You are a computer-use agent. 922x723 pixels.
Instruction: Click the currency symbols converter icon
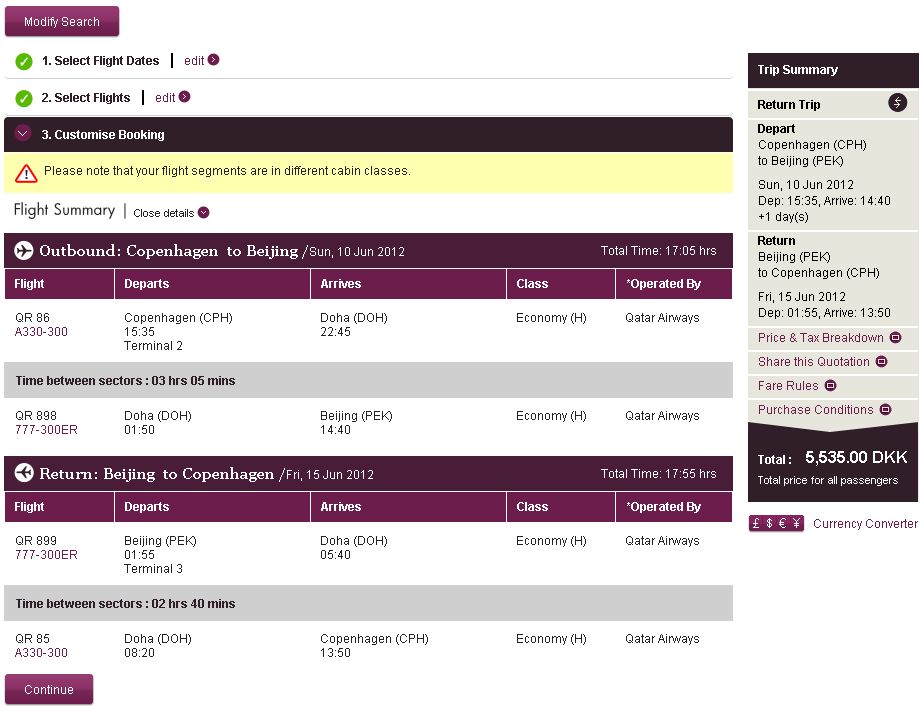tap(776, 524)
